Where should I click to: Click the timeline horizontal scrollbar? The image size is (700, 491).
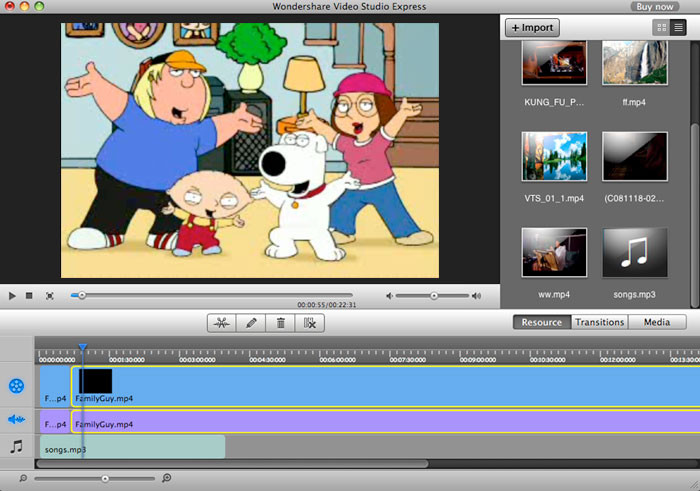pos(232,464)
